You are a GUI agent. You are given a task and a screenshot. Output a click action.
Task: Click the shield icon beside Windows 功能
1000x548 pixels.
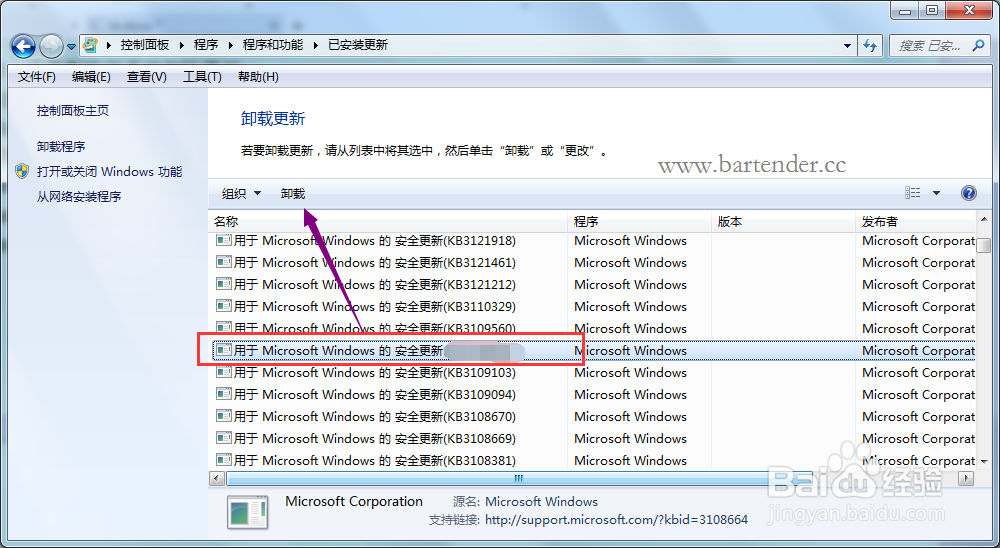pos(23,171)
